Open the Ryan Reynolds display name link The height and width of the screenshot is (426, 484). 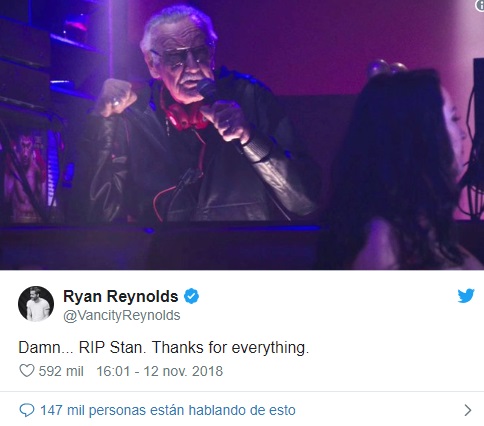point(121,296)
